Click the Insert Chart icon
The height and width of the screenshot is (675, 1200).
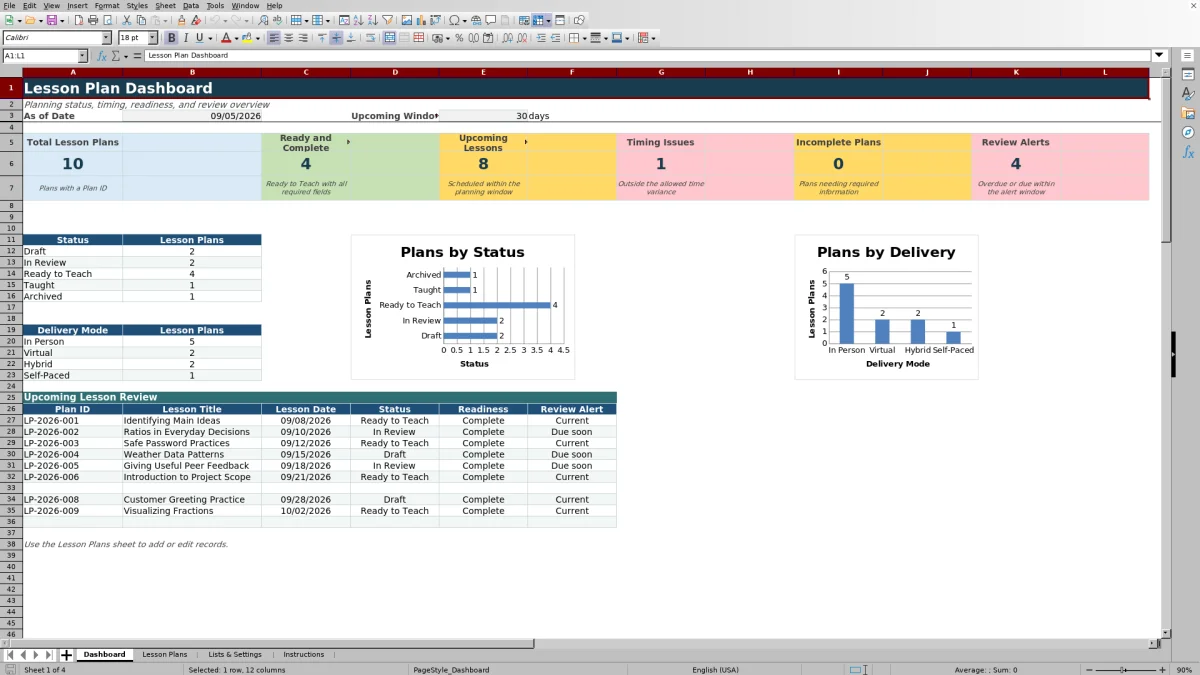click(x=421, y=20)
